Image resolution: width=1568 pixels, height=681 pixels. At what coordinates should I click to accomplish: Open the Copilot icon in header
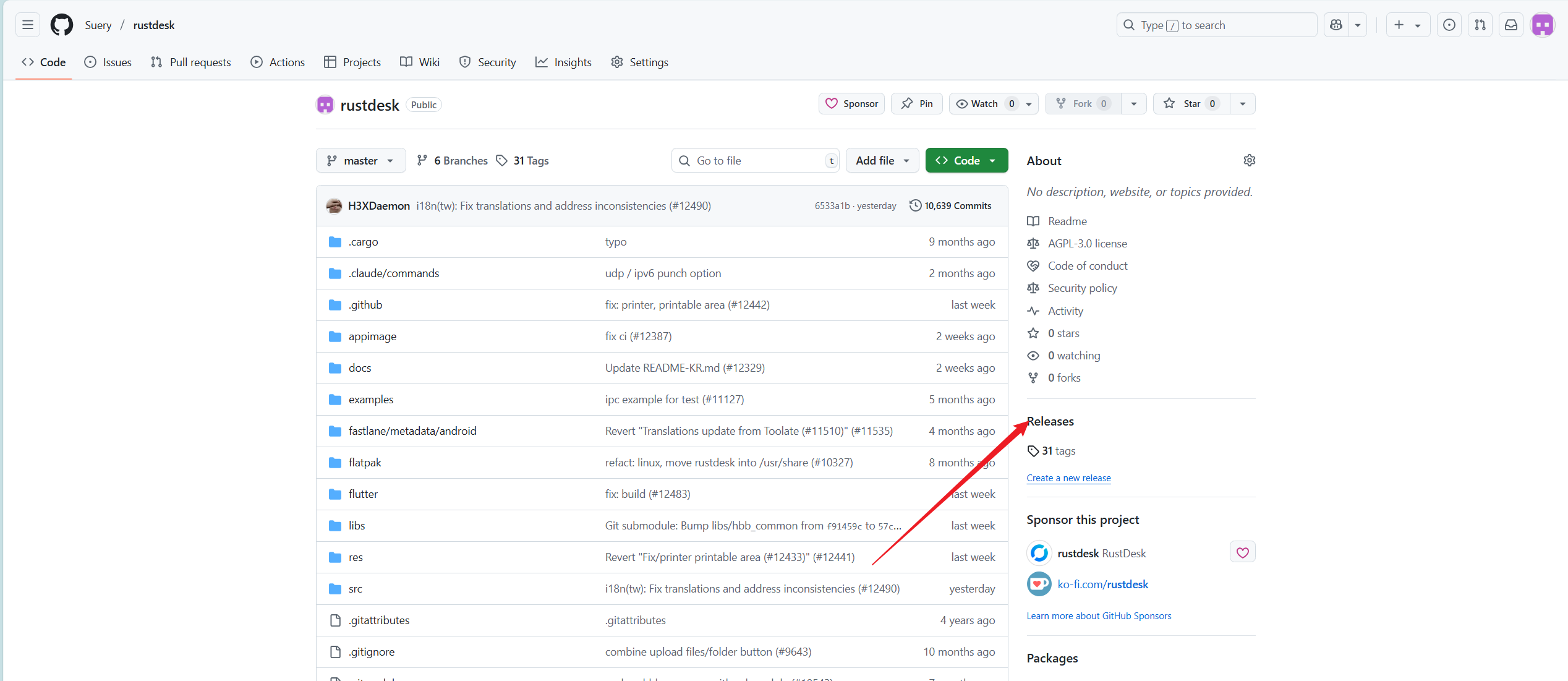click(x=1336, y=25)
